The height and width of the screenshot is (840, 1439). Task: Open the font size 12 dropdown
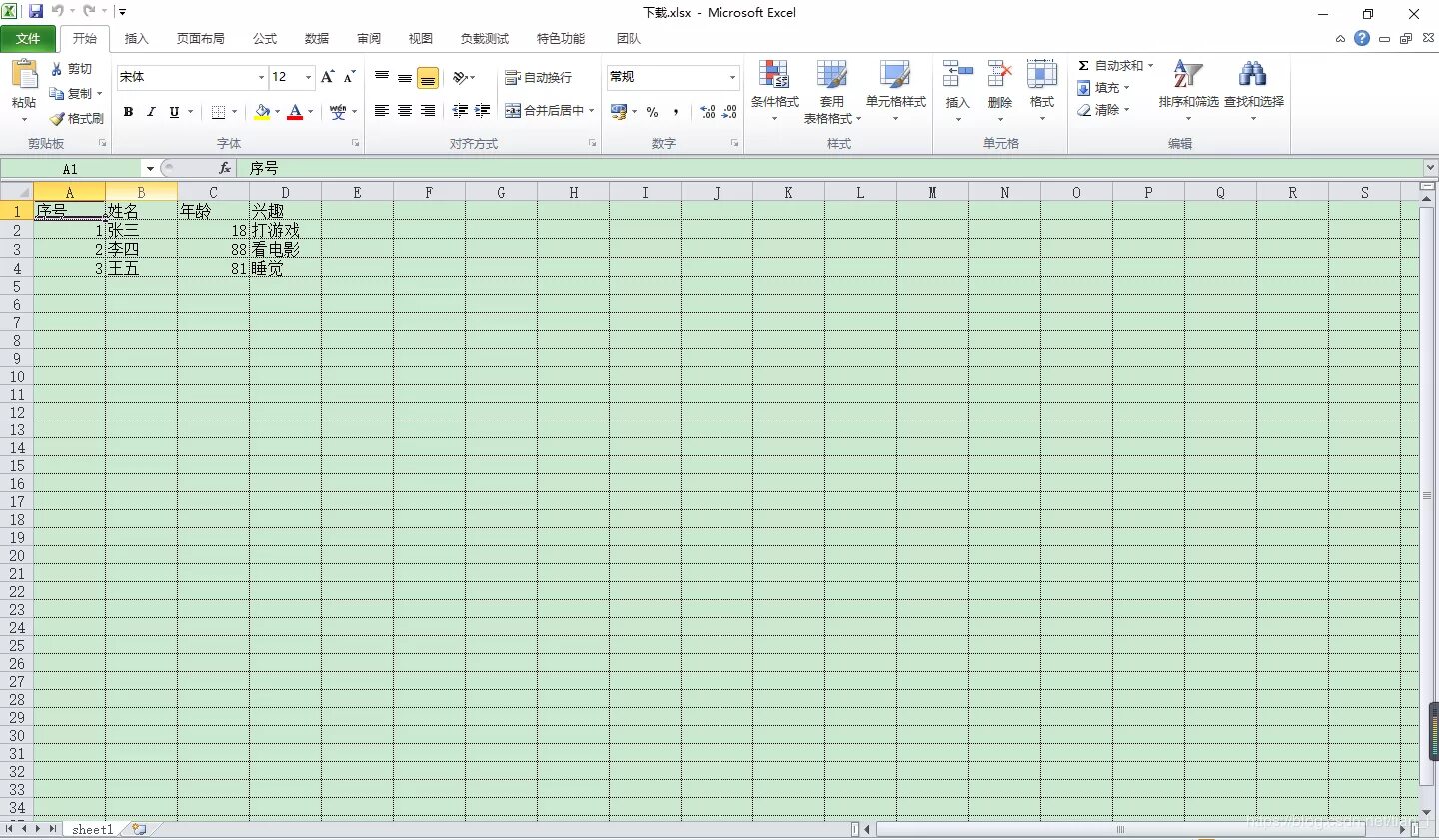(309, 78)
